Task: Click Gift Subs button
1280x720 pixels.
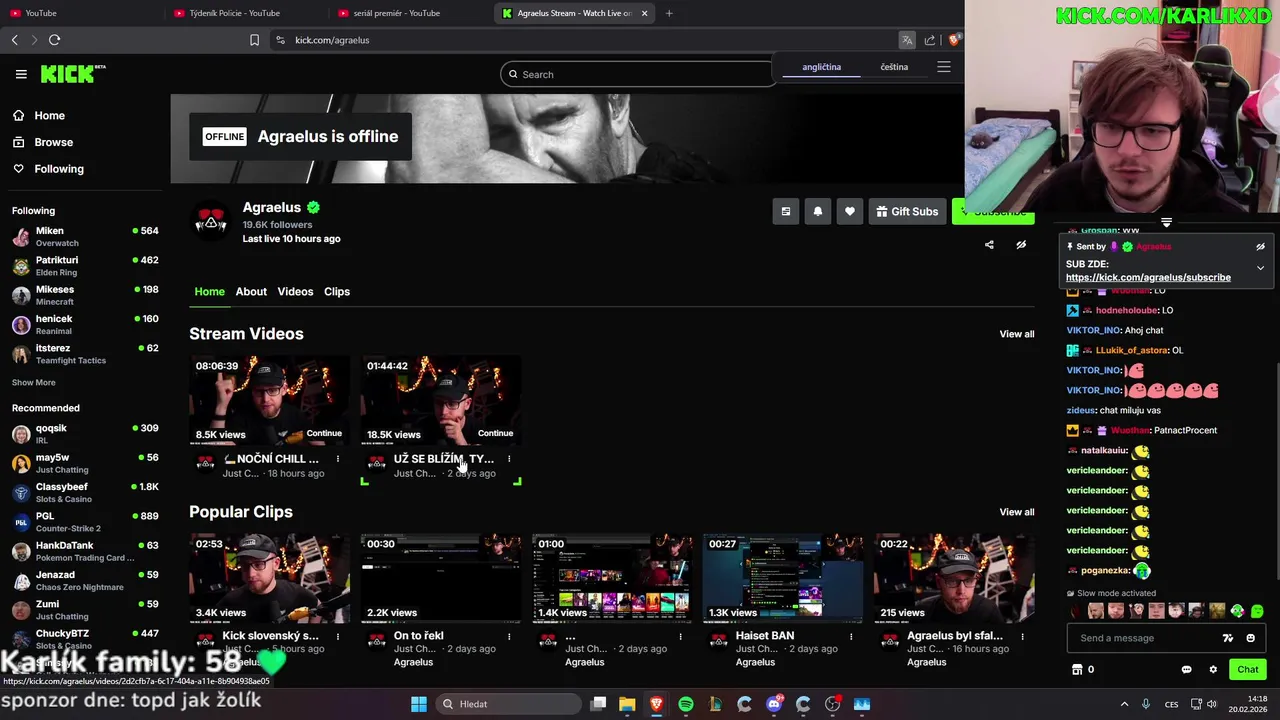Action: [907, 212]
